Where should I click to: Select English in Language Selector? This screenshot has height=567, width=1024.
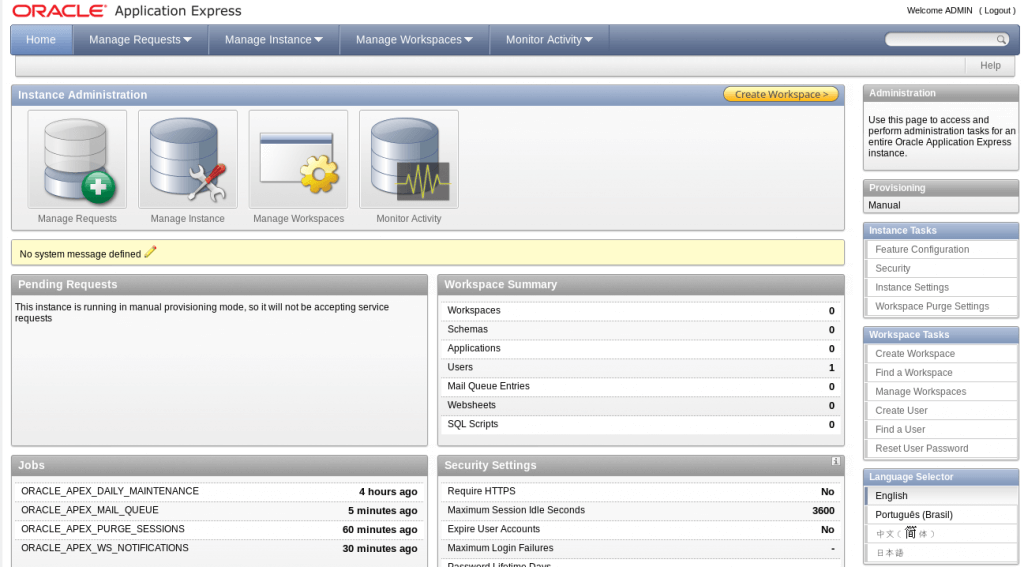point(891,496)
